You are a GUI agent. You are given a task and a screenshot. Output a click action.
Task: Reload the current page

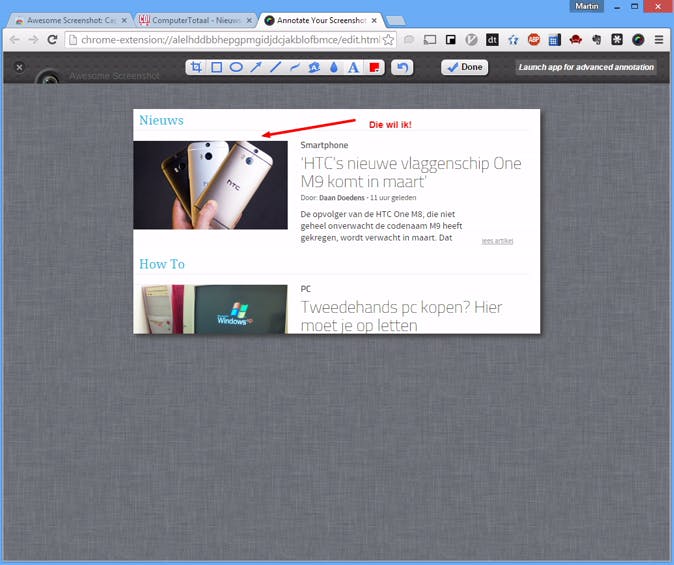[52, 40]
